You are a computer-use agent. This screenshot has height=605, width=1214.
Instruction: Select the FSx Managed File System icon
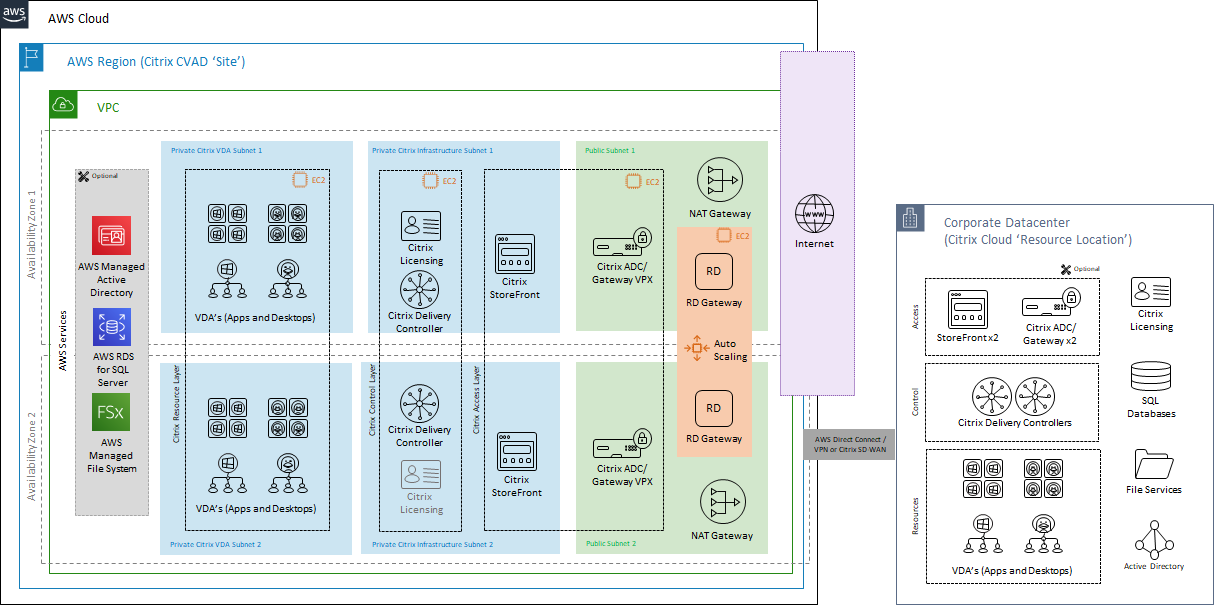(x=111, y=412)
